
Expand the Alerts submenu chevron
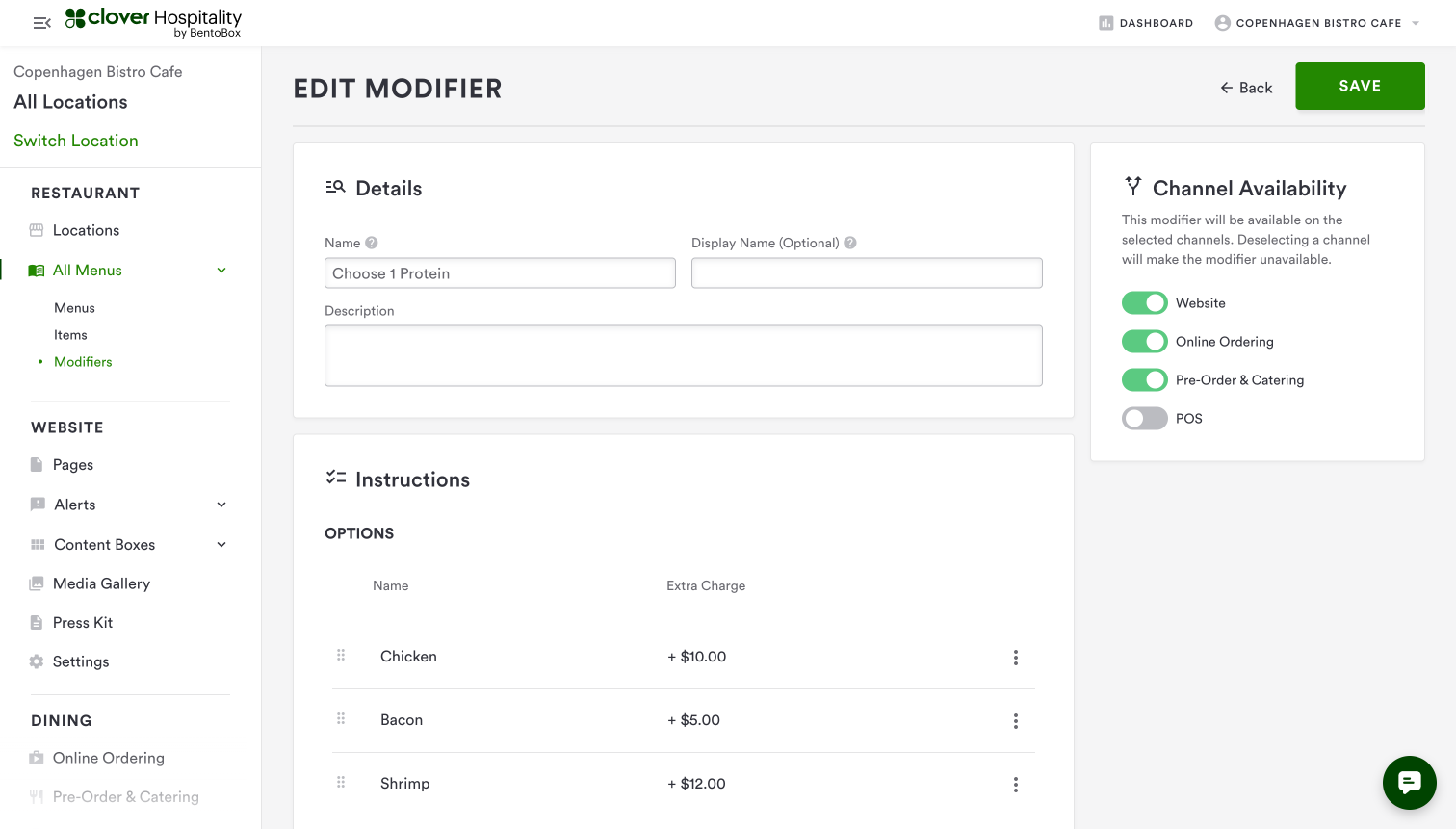221,505
